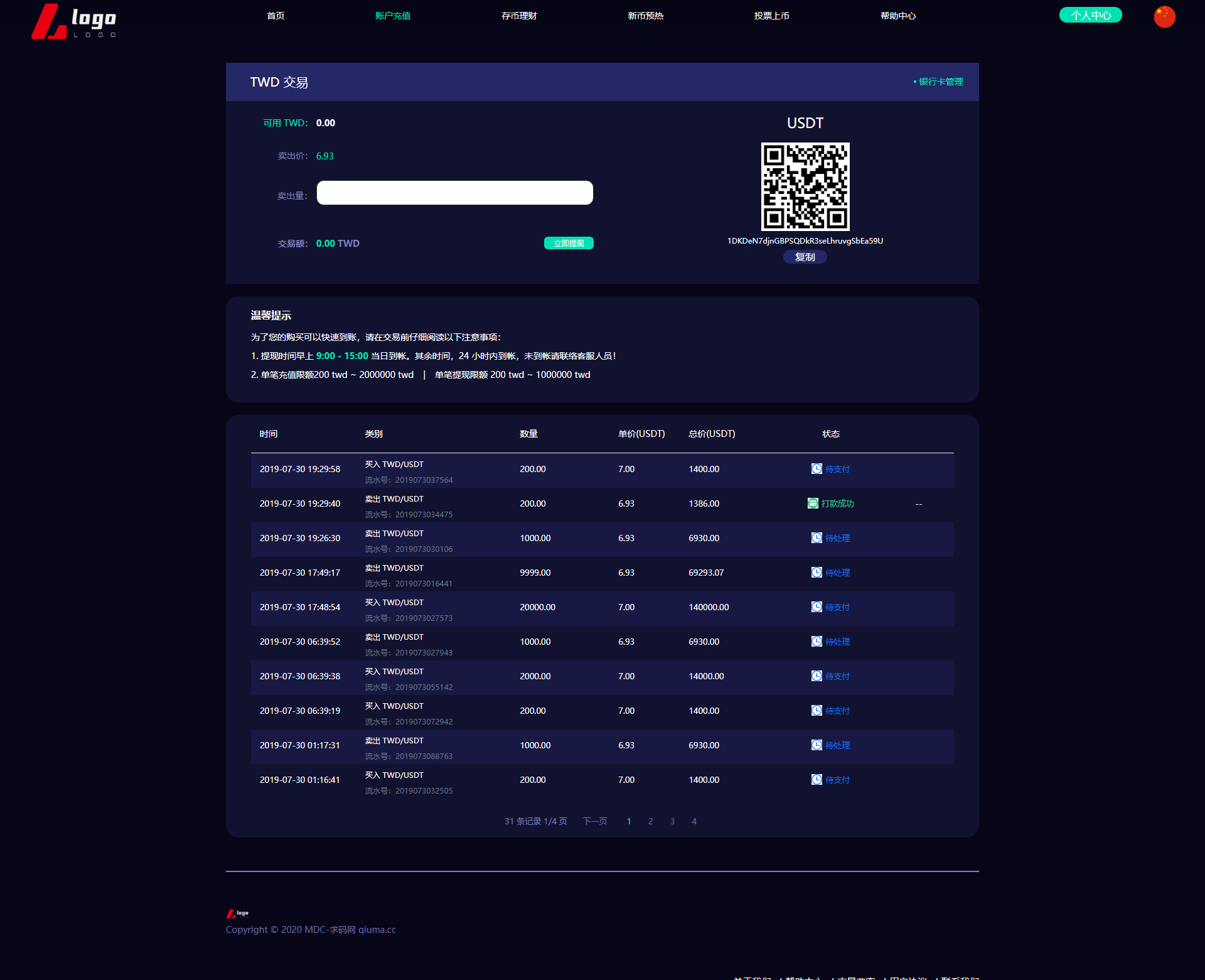
Task: Jump to page 3 in pagination
Action: pos(672,821)
